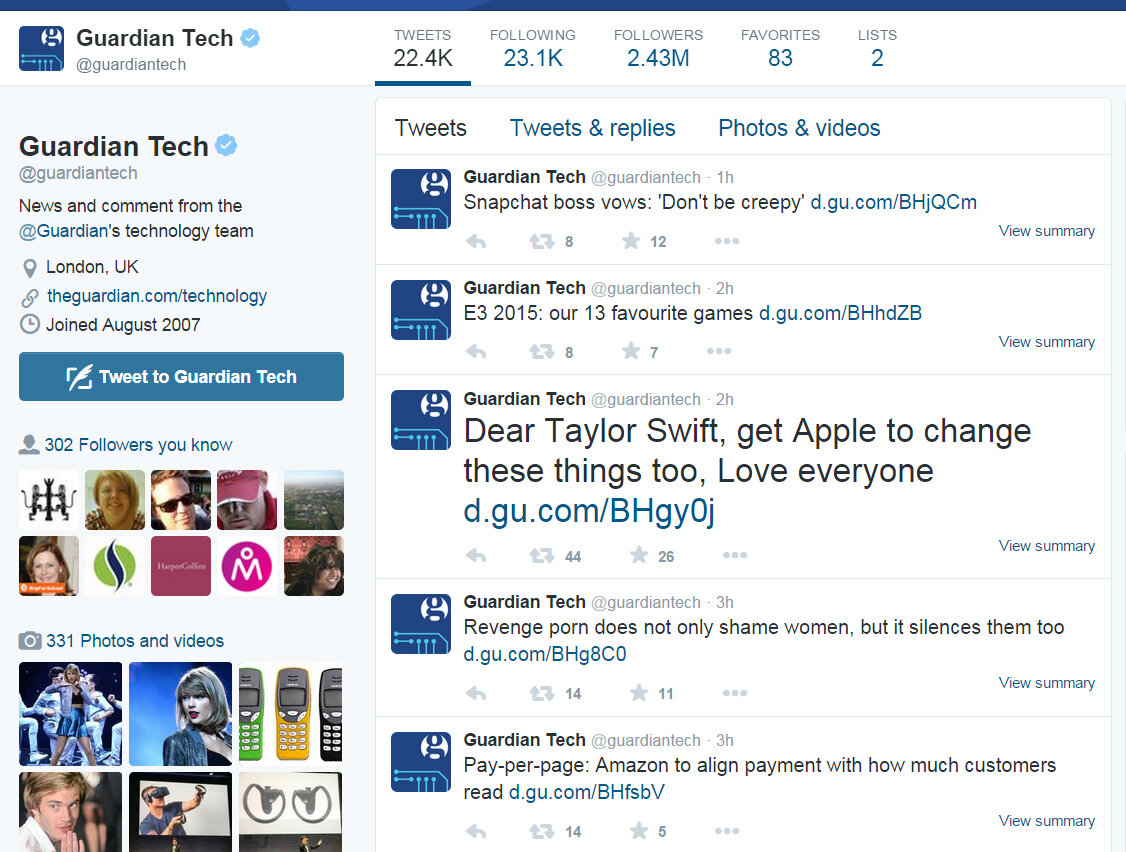The image size is (1126, 852).
Task: Expand View summary on Snapchat boss tweet
Action: pyautogui.click(x=1046, y=231)
